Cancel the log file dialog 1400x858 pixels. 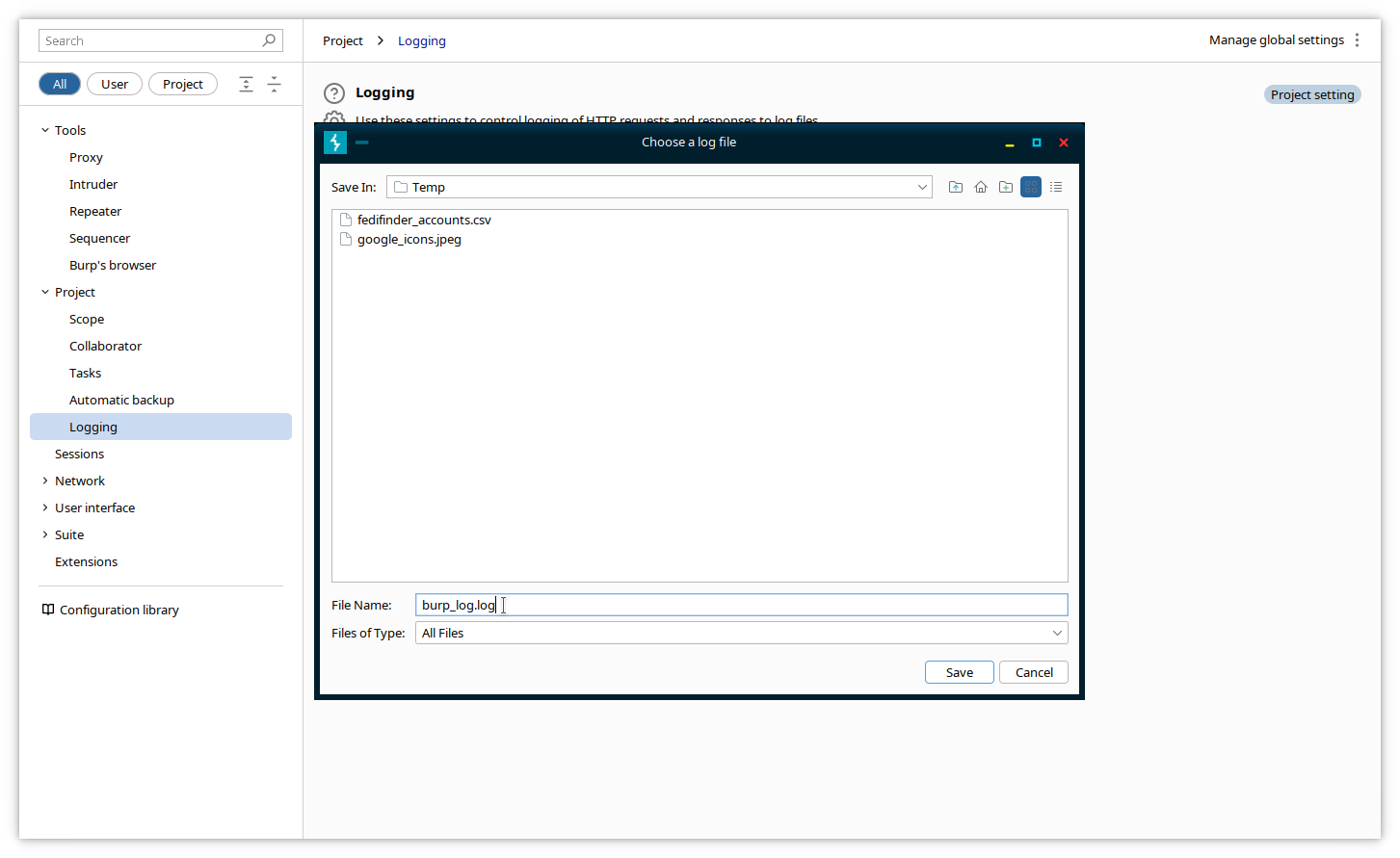[x=1033, y=672]
